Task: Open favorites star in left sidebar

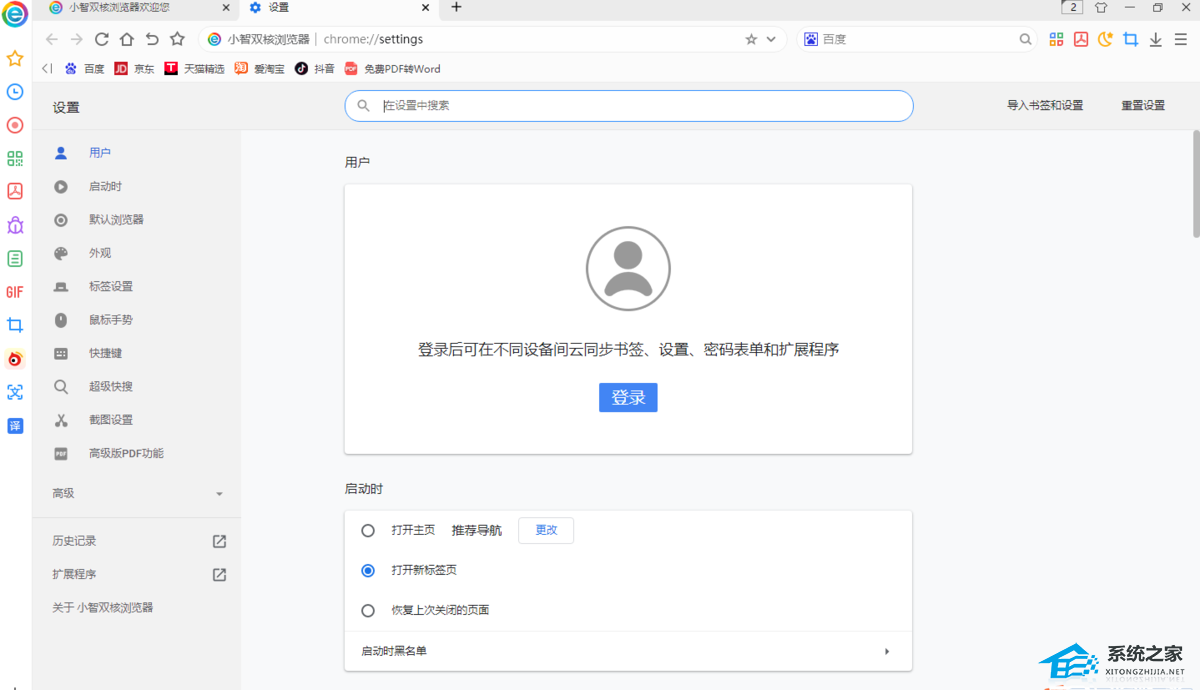Action: [x=15, y=59]
